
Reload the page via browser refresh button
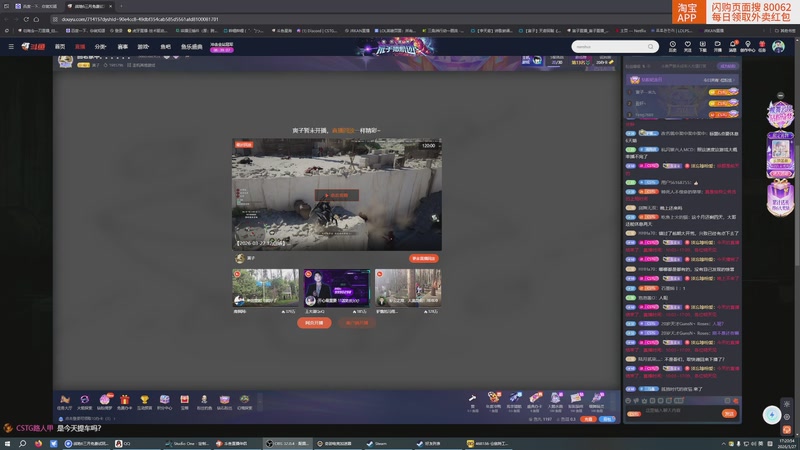pos(26,19)
